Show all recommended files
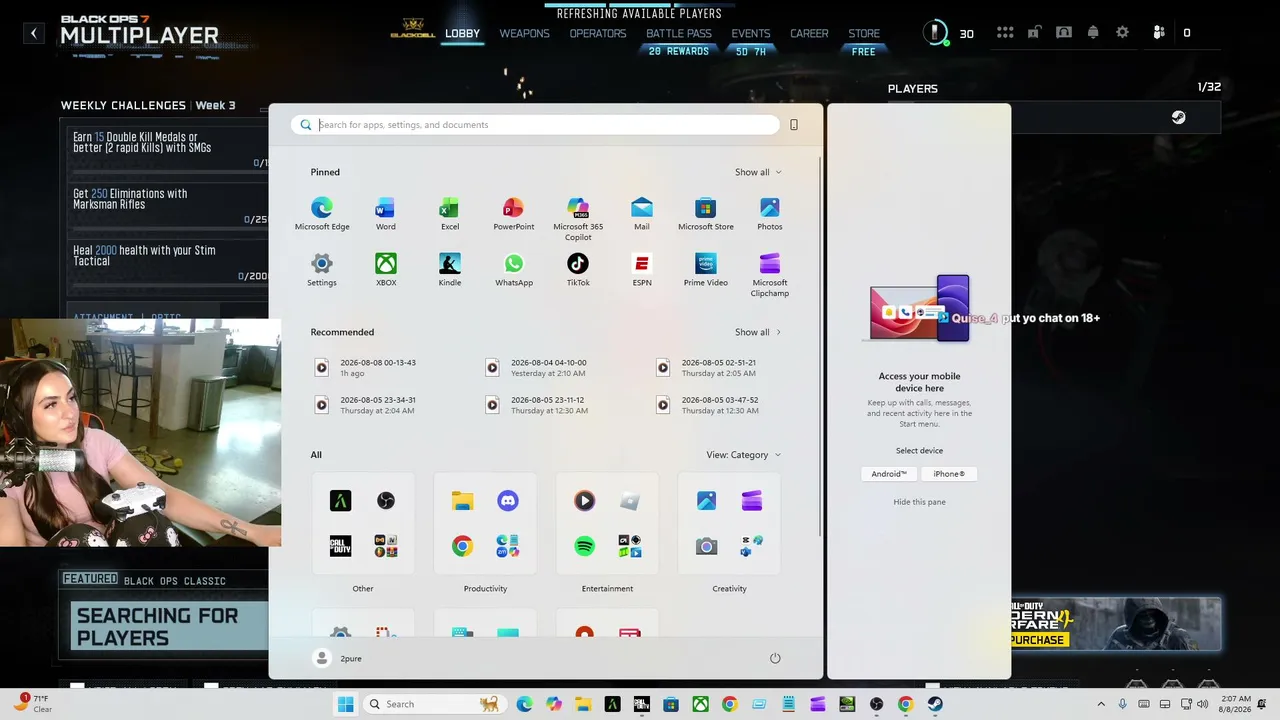Viewport: 1280px width, 720px height. tap(758, 332)
